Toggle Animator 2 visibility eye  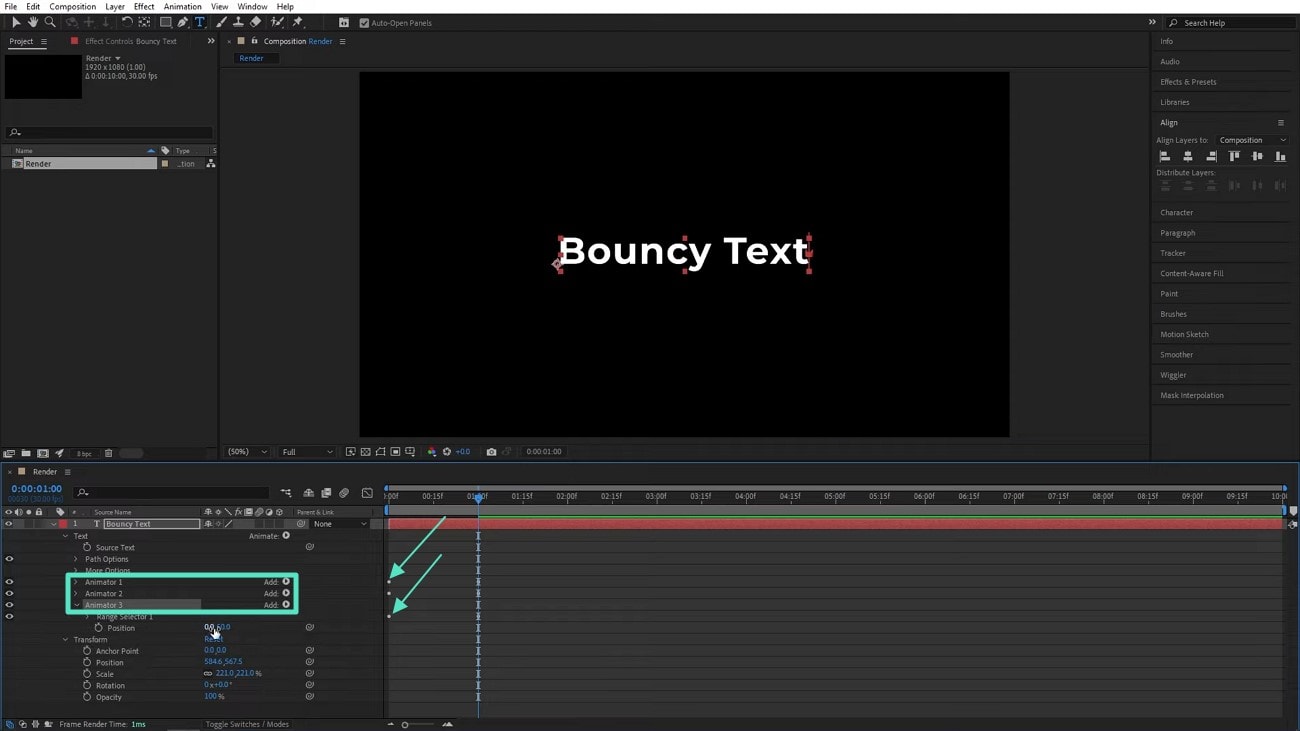[9, 594]
